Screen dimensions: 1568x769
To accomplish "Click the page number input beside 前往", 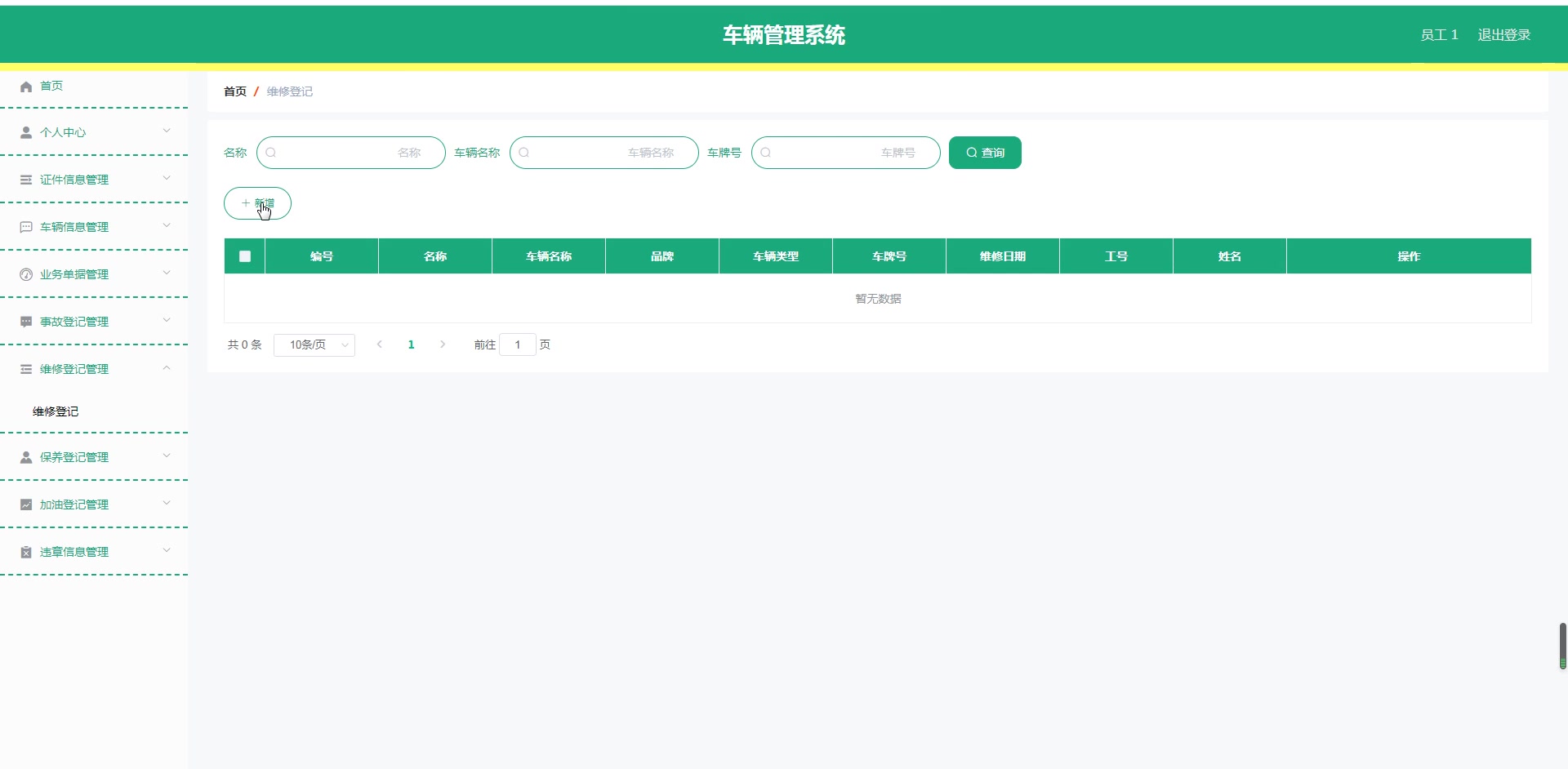I will (518, 344).
